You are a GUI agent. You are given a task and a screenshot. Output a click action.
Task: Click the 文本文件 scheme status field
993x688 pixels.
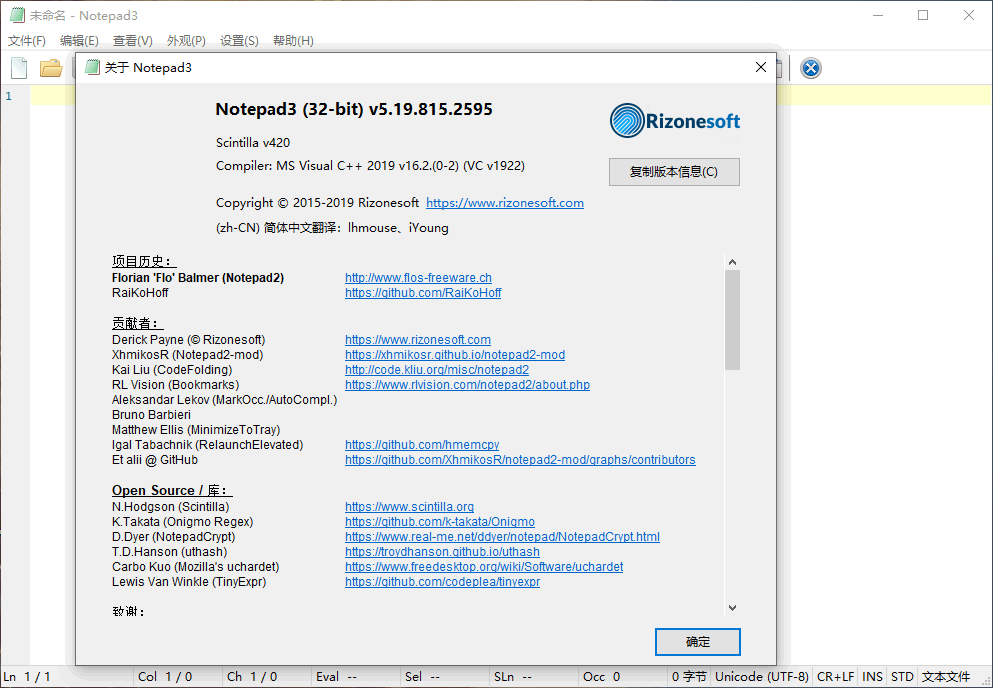[x=946, y=677]
